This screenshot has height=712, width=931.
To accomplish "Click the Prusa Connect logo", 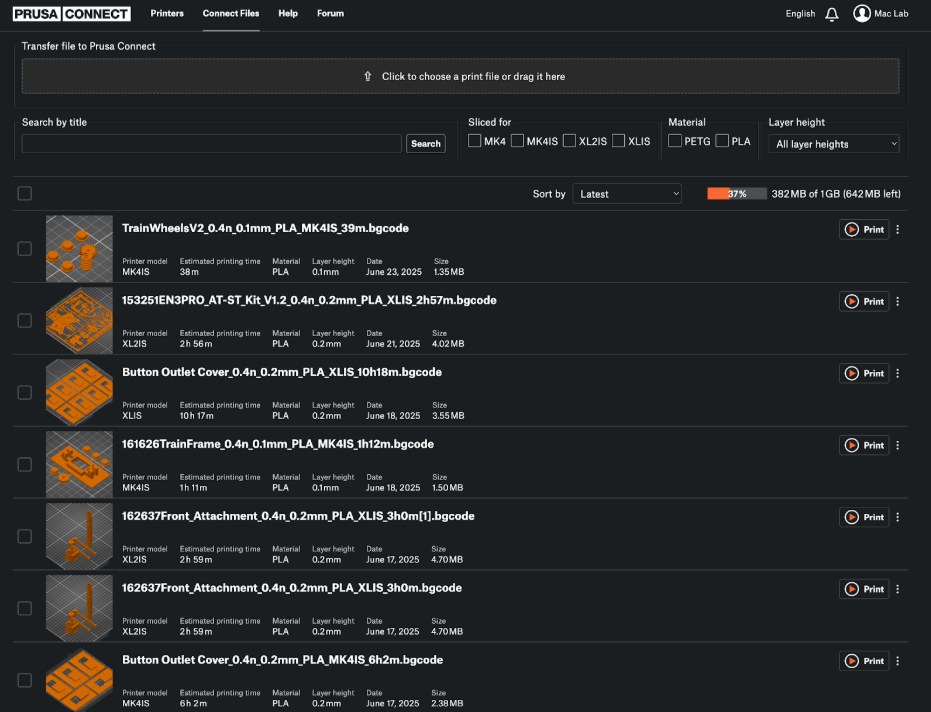I will (72, 14).
